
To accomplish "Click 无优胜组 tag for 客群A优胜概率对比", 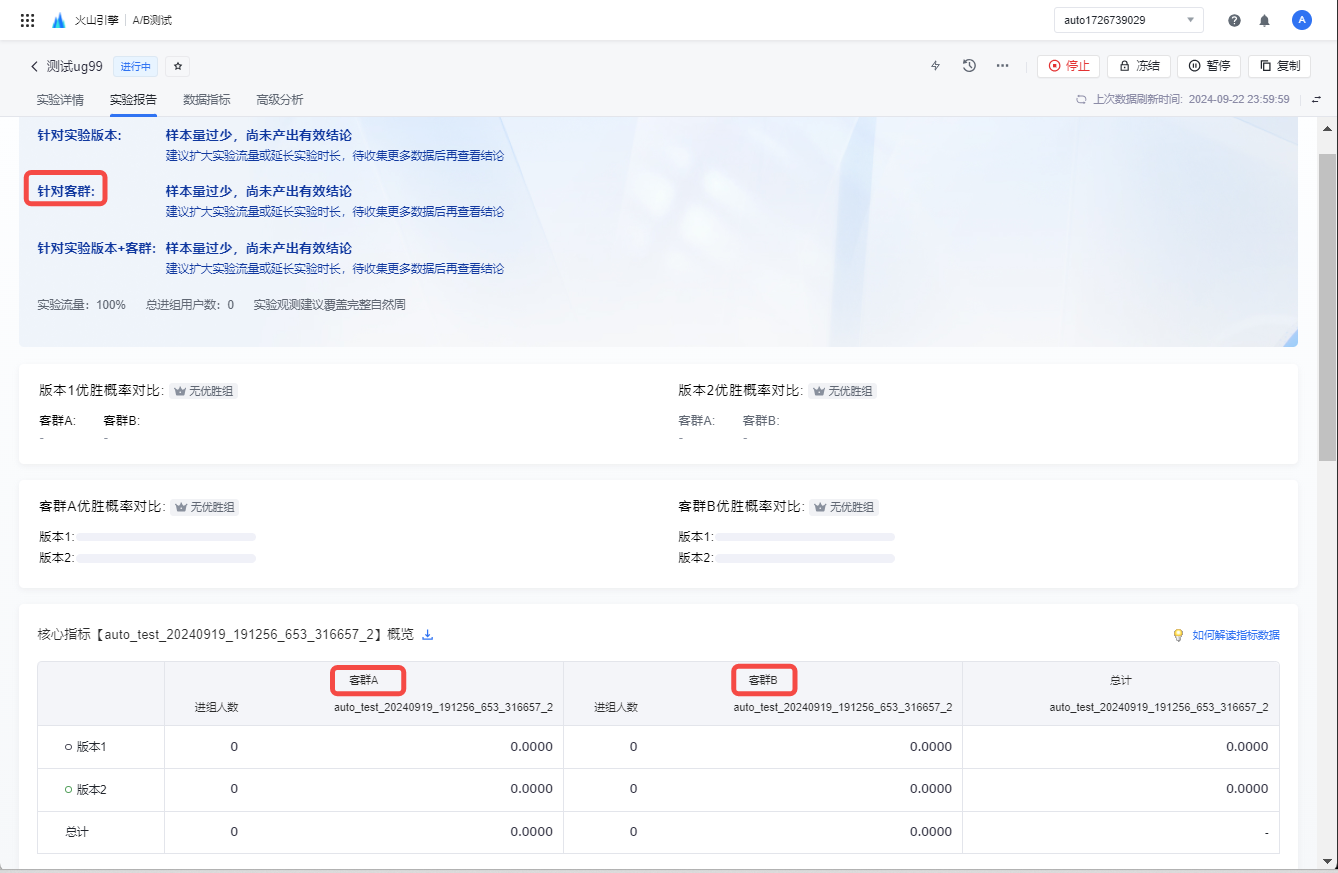I will tap(205, 507).
